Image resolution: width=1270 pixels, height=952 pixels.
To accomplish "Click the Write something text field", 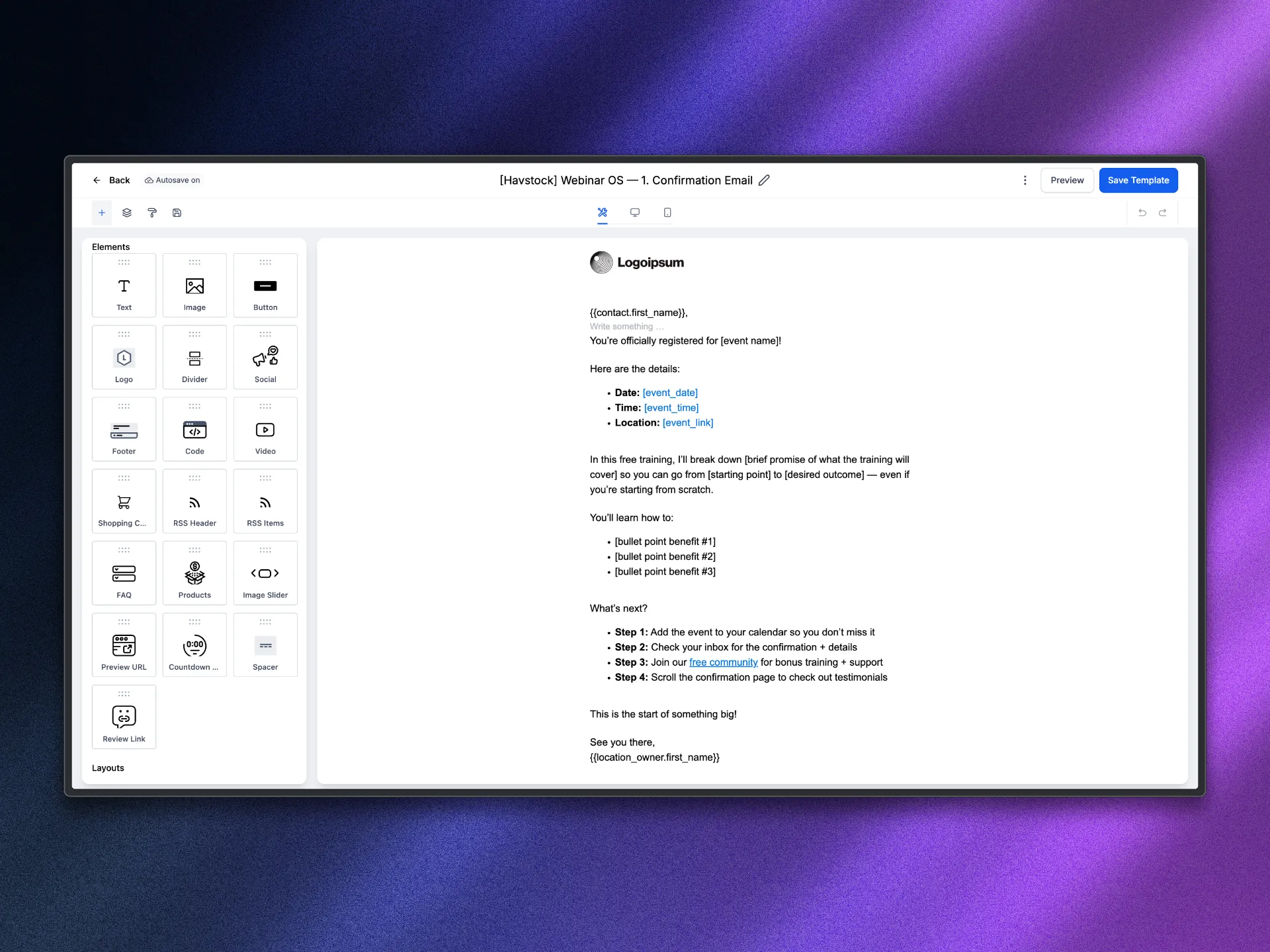I will [626, 327].
